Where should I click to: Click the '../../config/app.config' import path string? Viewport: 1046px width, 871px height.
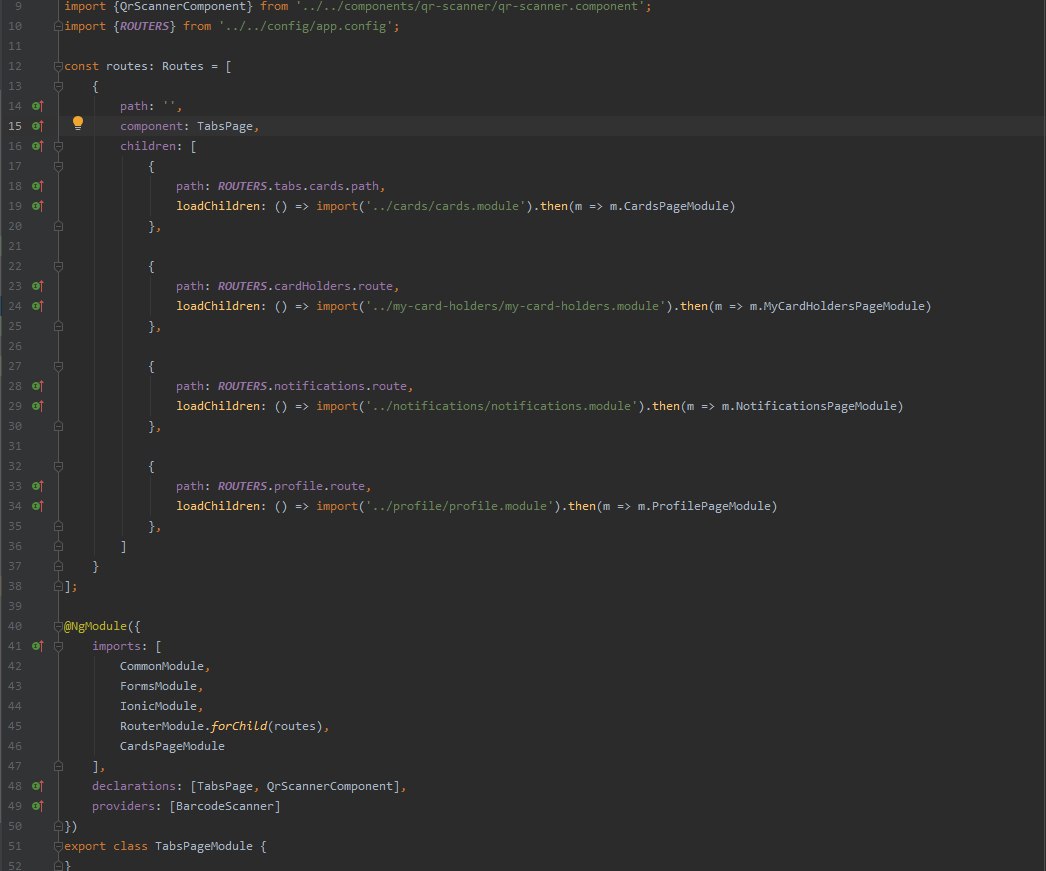[306, 26]
